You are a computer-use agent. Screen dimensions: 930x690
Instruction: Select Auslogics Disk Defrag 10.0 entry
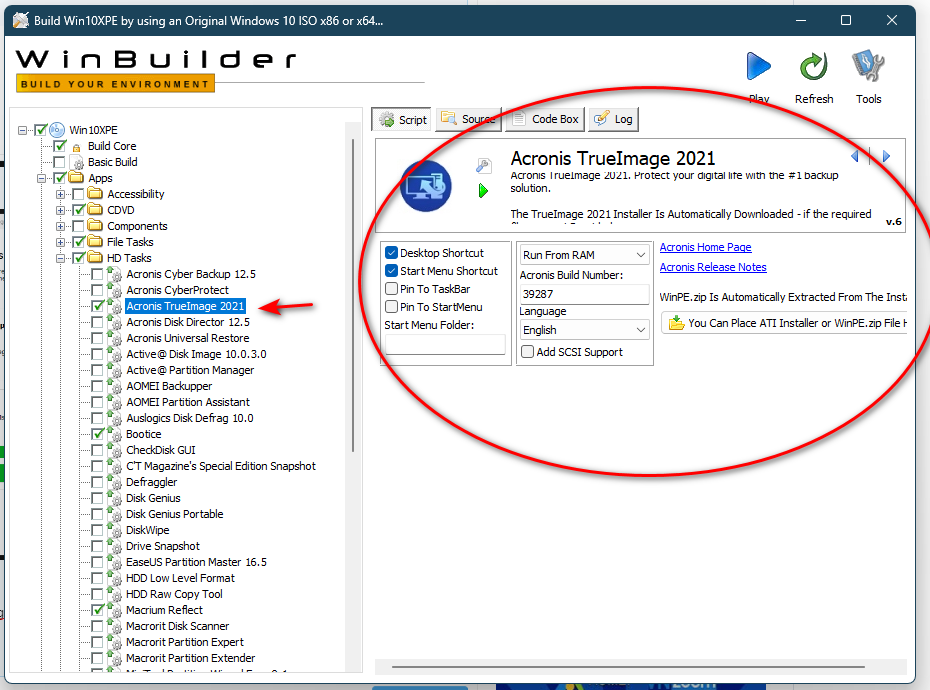point(190,418)
